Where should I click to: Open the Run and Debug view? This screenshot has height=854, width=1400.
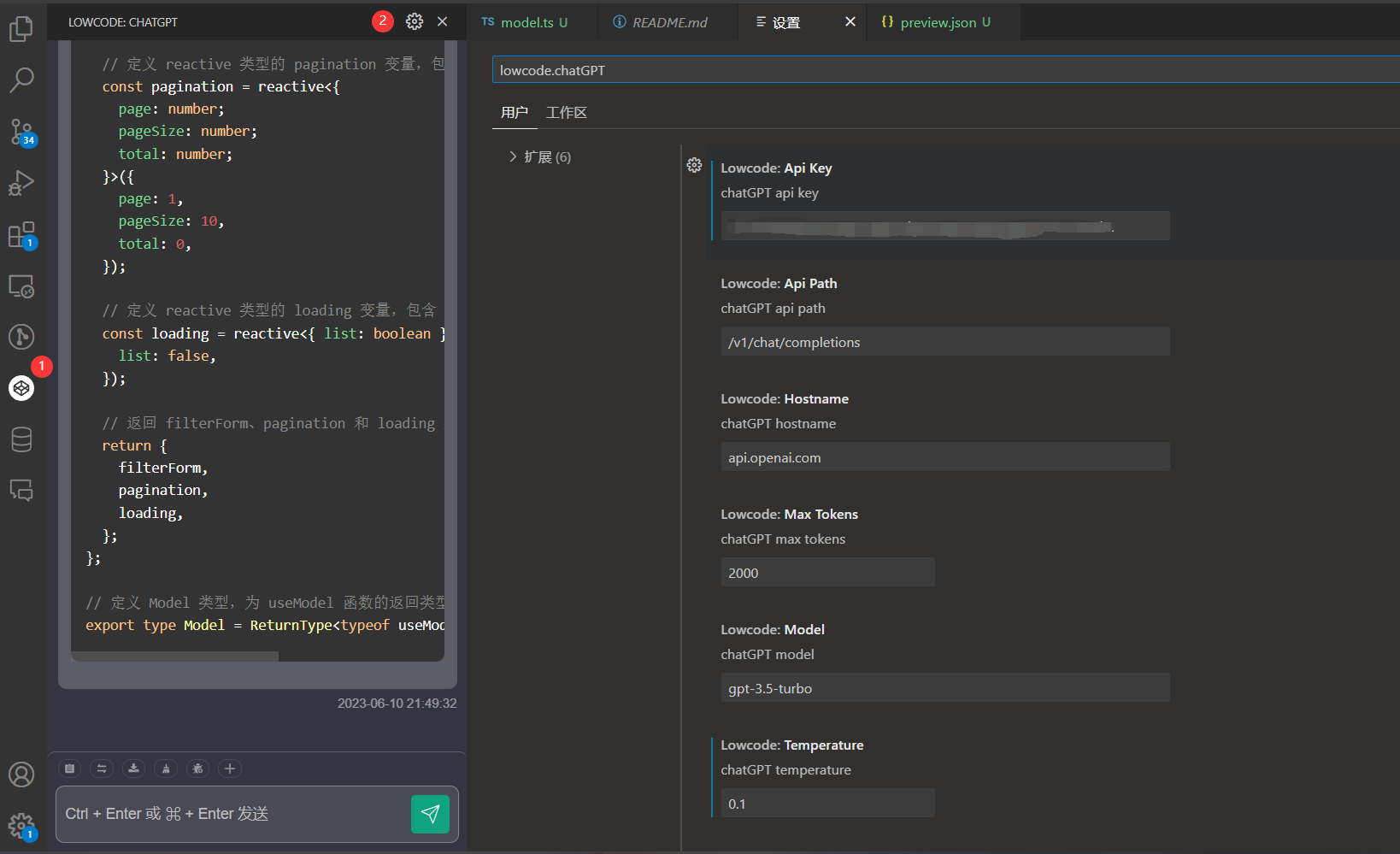pos(21,183)
